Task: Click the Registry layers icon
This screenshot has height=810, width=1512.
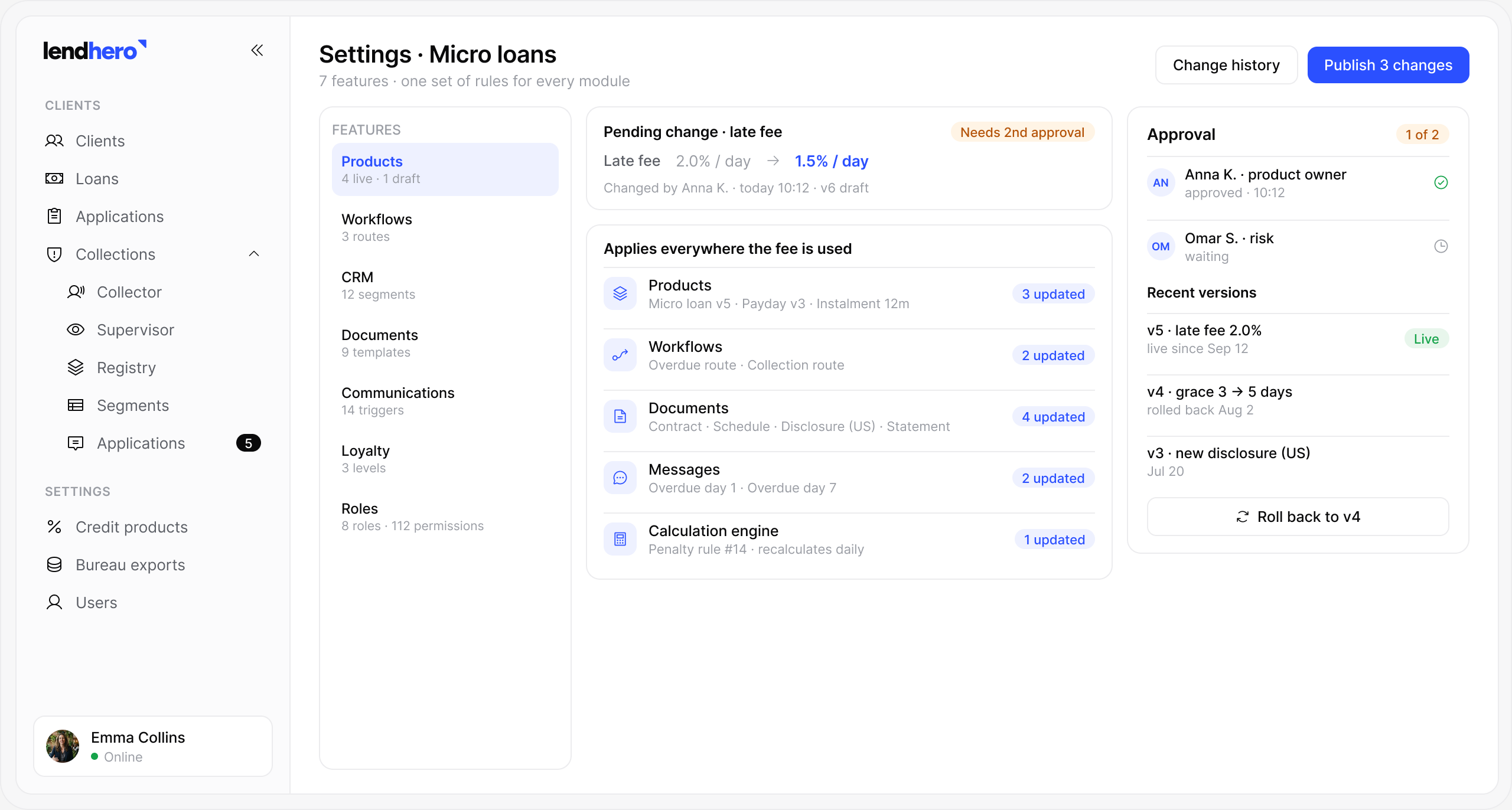Action: [76, 367]
